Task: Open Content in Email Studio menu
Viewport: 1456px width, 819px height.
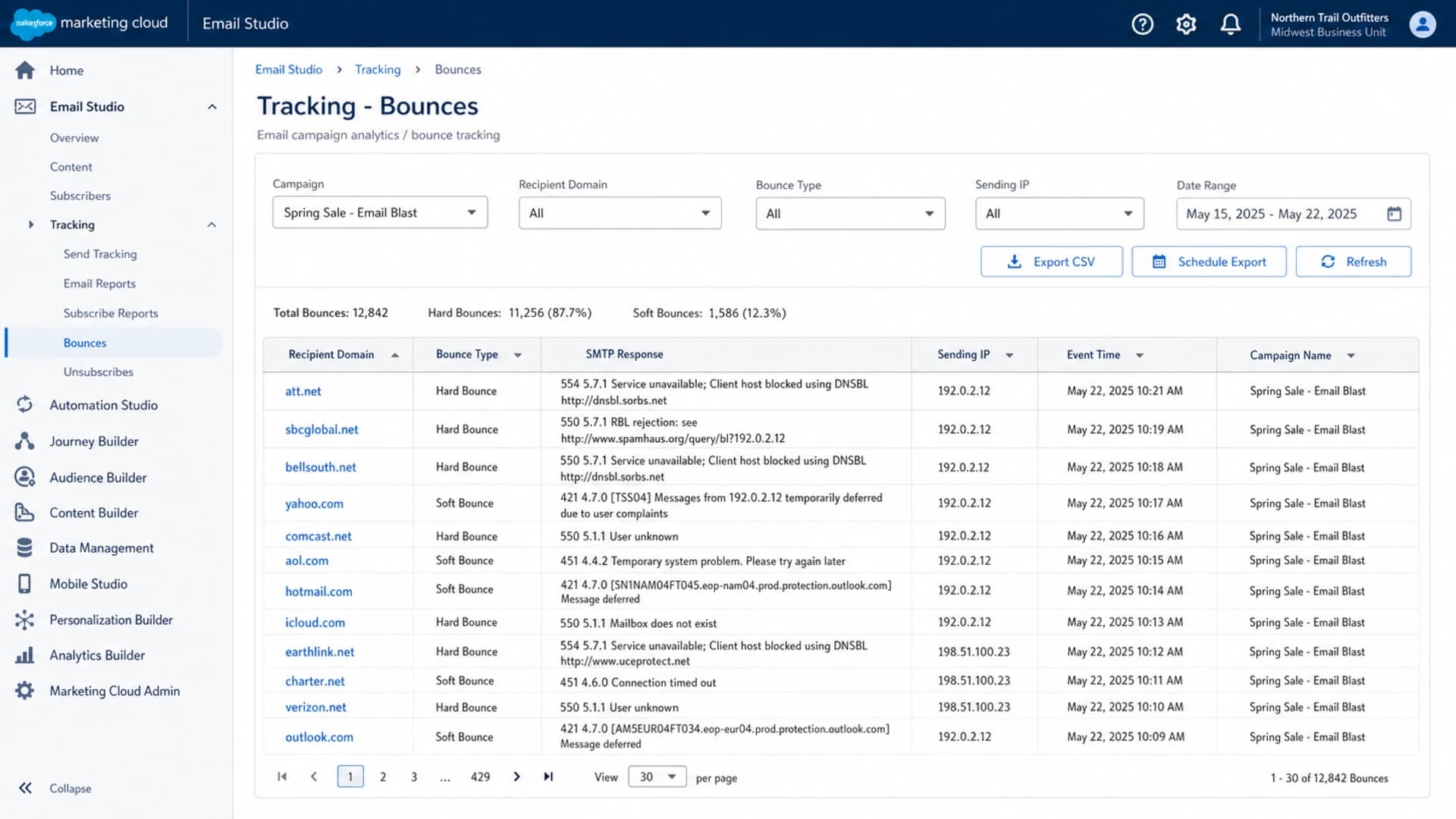Action: coord(71,167)
